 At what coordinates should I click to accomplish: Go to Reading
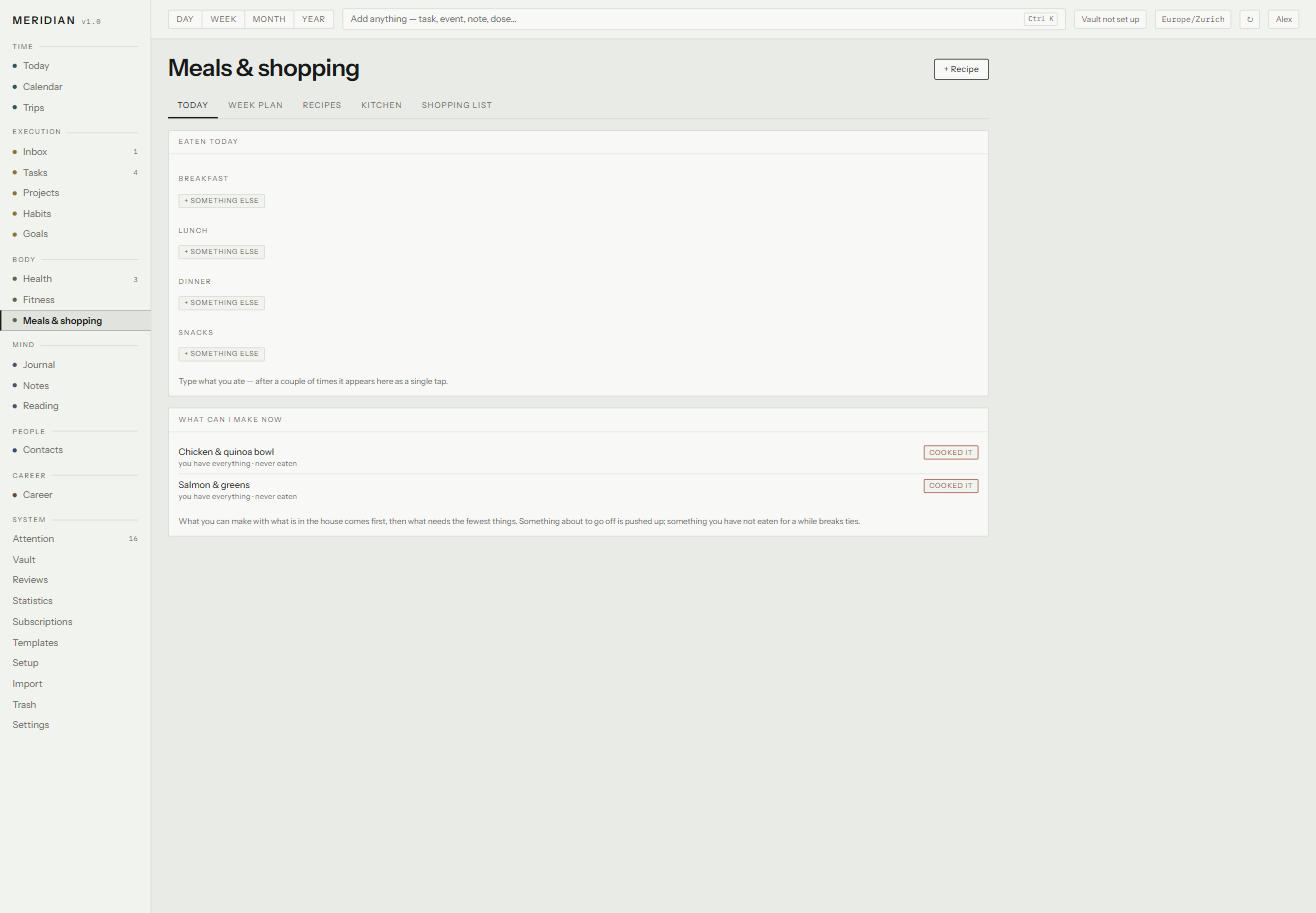click(75, 406)
